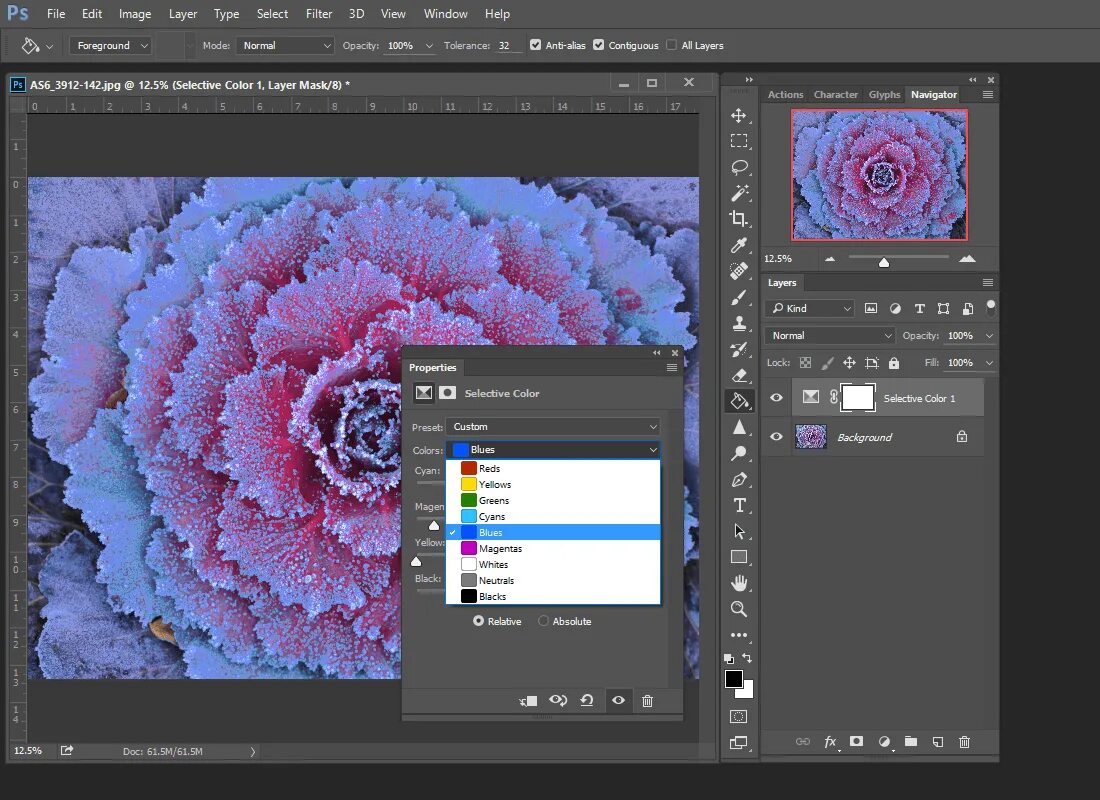
Task: Select the Paint Bucket tool in toolbar
Action: [739, 401]
